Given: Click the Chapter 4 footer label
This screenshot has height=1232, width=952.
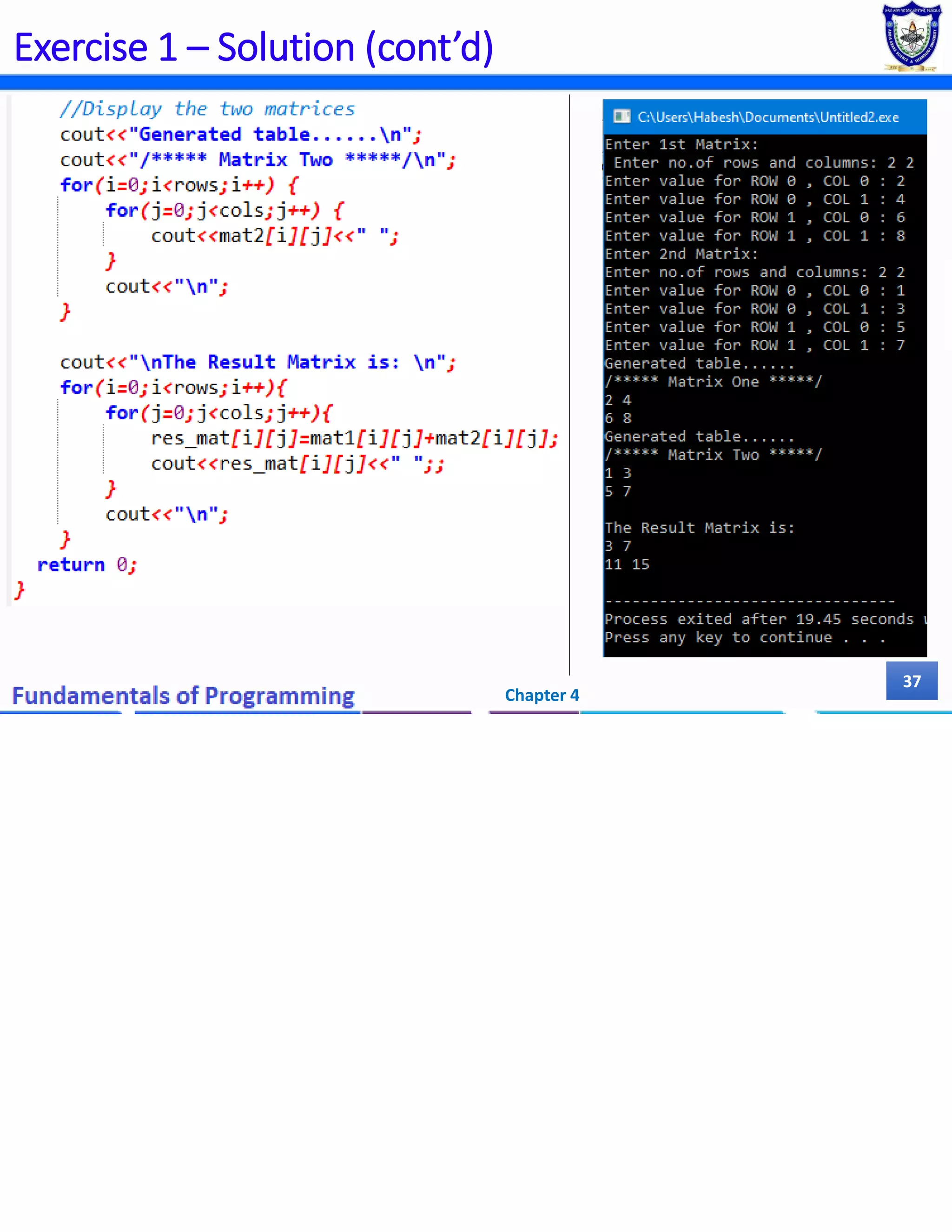Looking at the screenshot, I should point(542,695).
